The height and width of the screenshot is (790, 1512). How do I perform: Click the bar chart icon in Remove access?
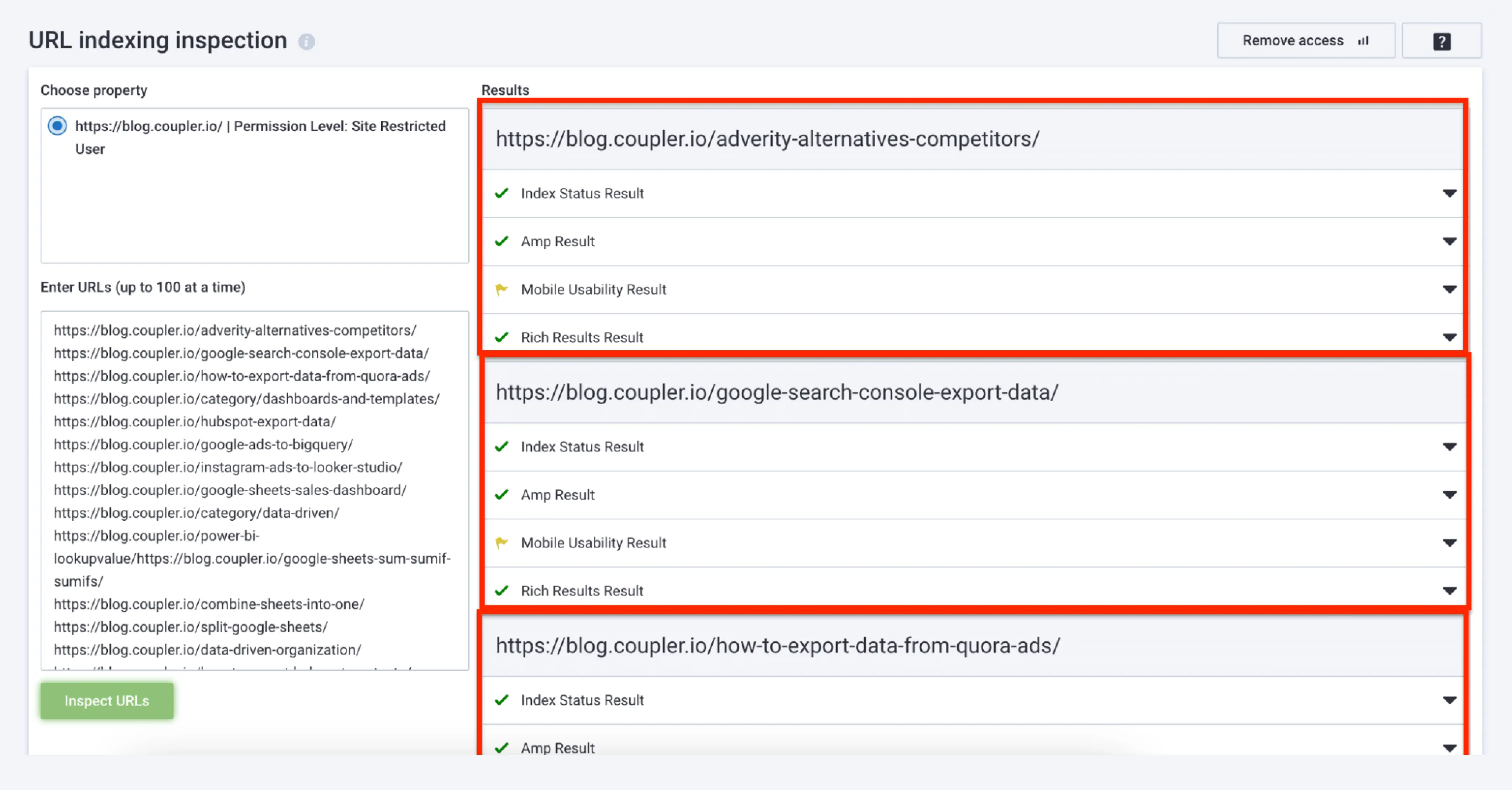(x=1364, y=41)
